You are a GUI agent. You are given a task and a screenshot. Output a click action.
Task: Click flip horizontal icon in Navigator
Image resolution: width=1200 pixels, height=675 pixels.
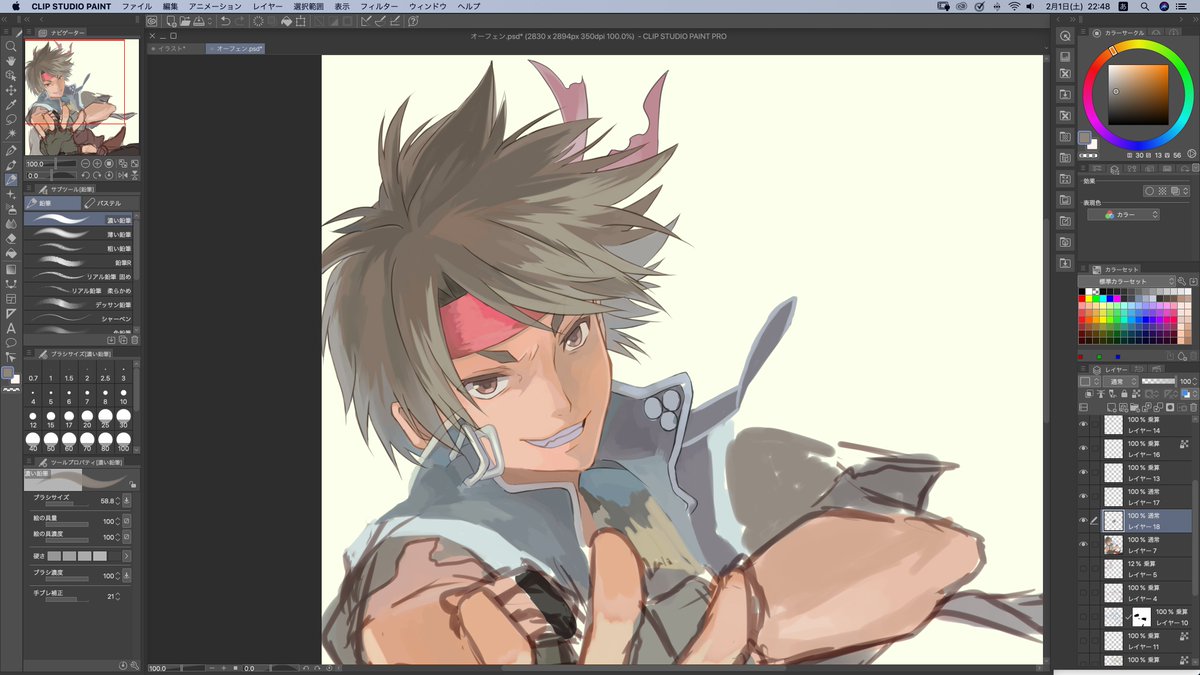(122, 176)
